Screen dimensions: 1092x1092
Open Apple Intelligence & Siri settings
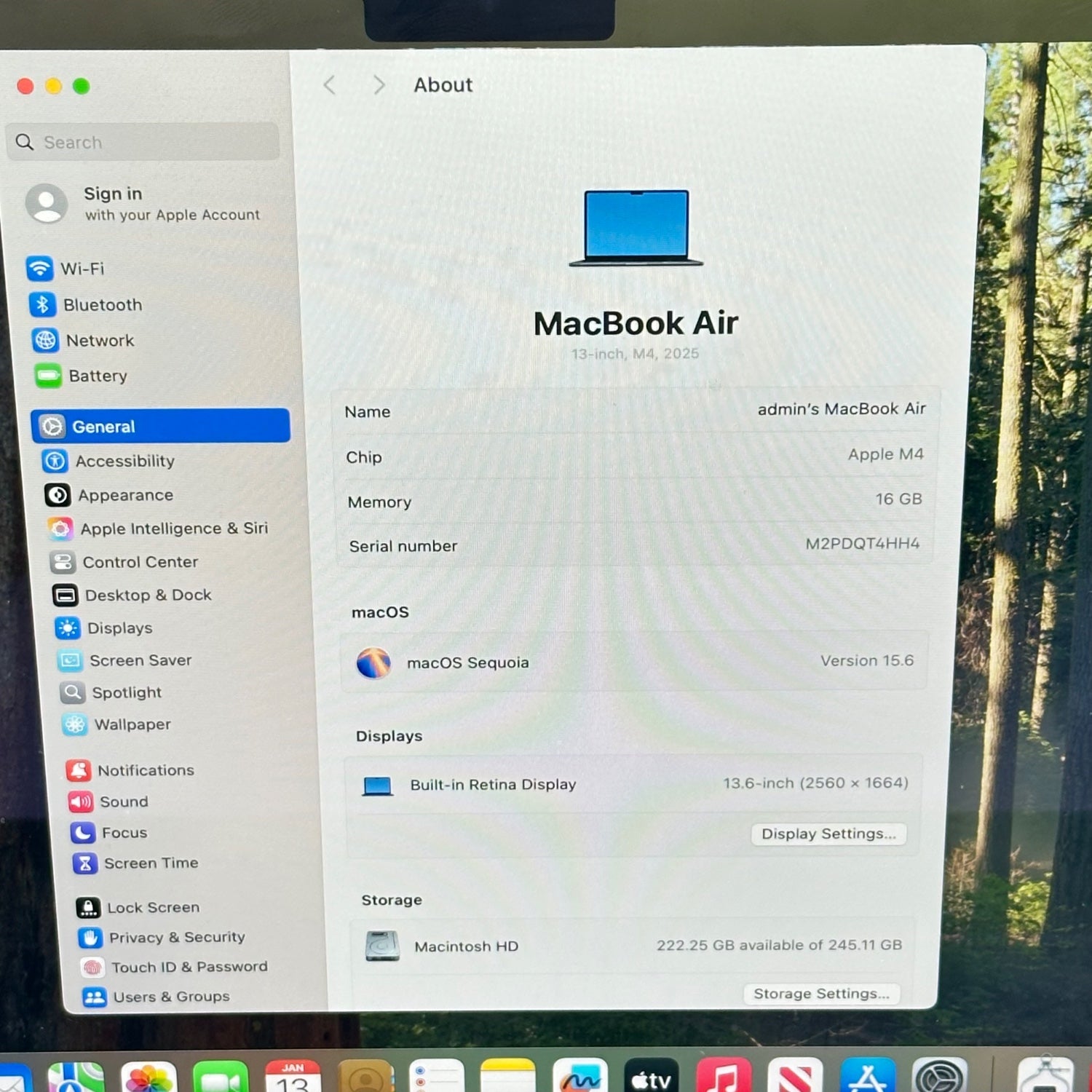pos(173,529)
